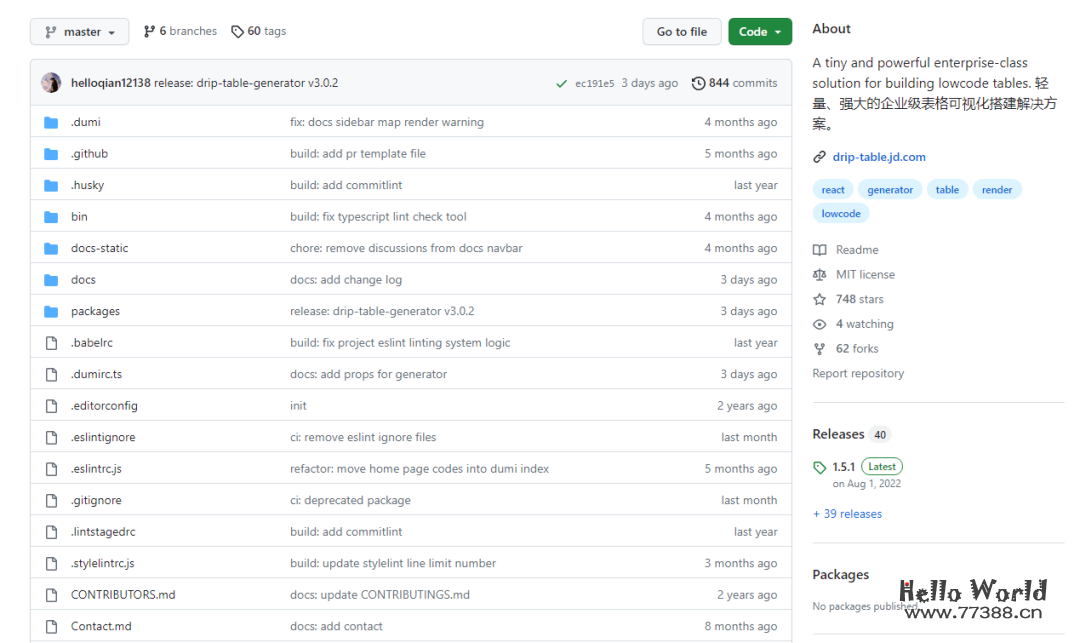Click the Go to file button
This screenshot has height=643, width=1080.
(x=681, y=32)
